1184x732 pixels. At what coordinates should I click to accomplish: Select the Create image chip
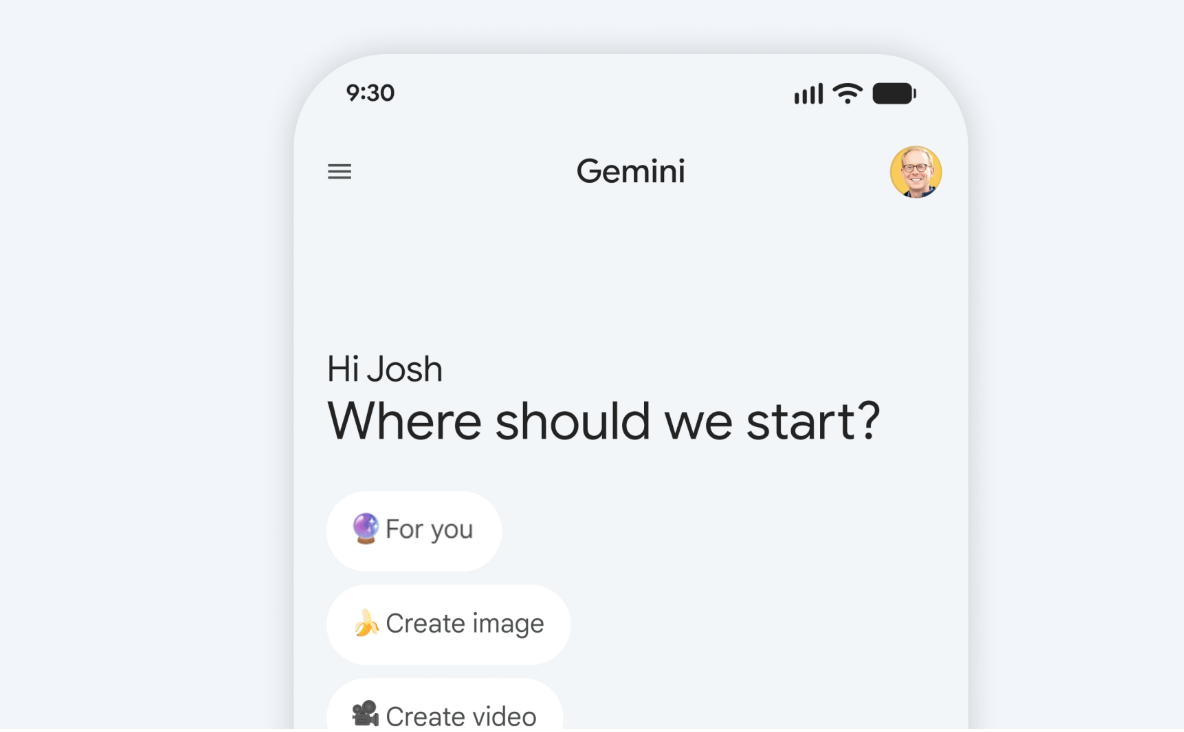tap(449, 624)
